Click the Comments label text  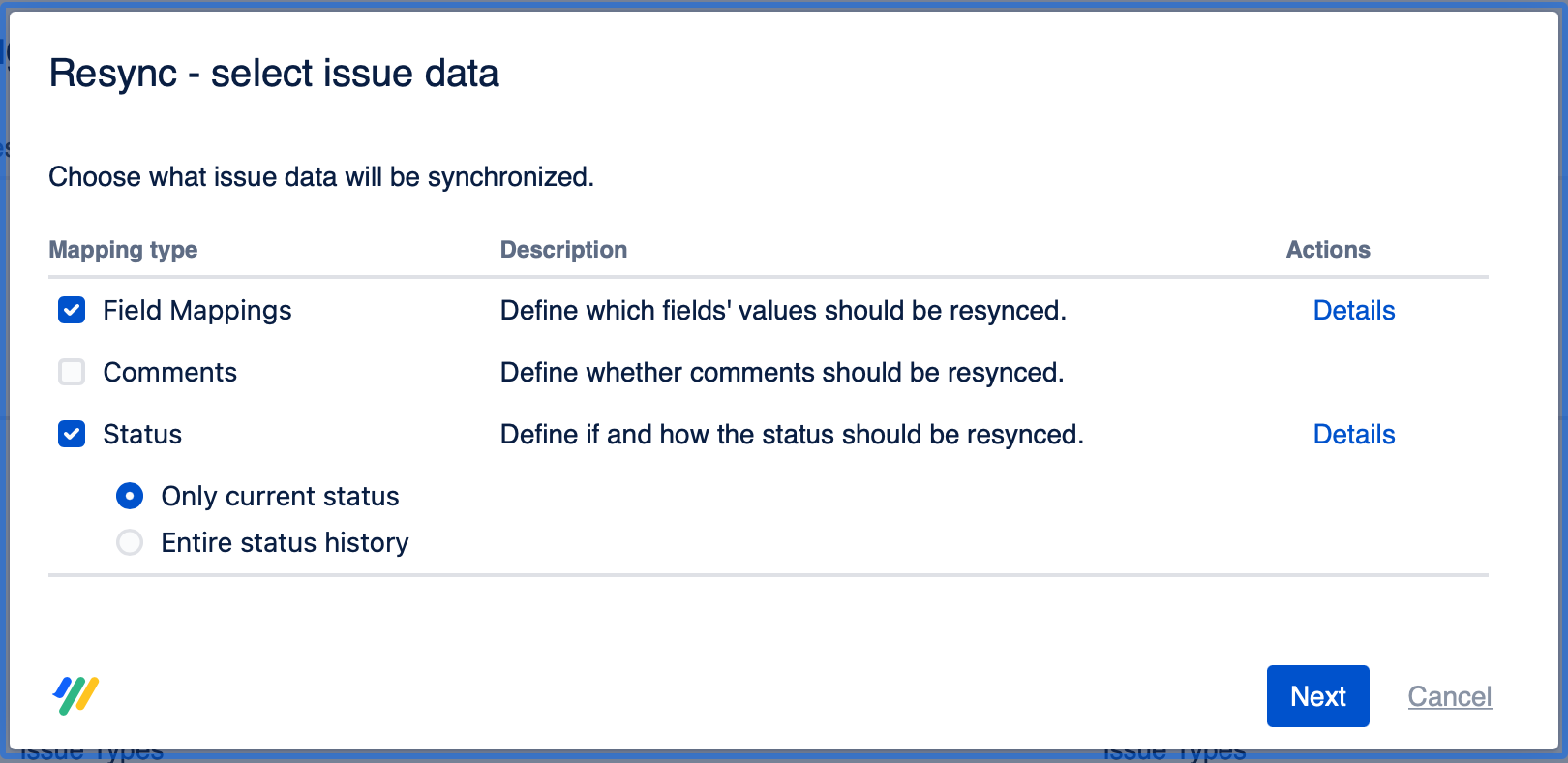point(170,372)
